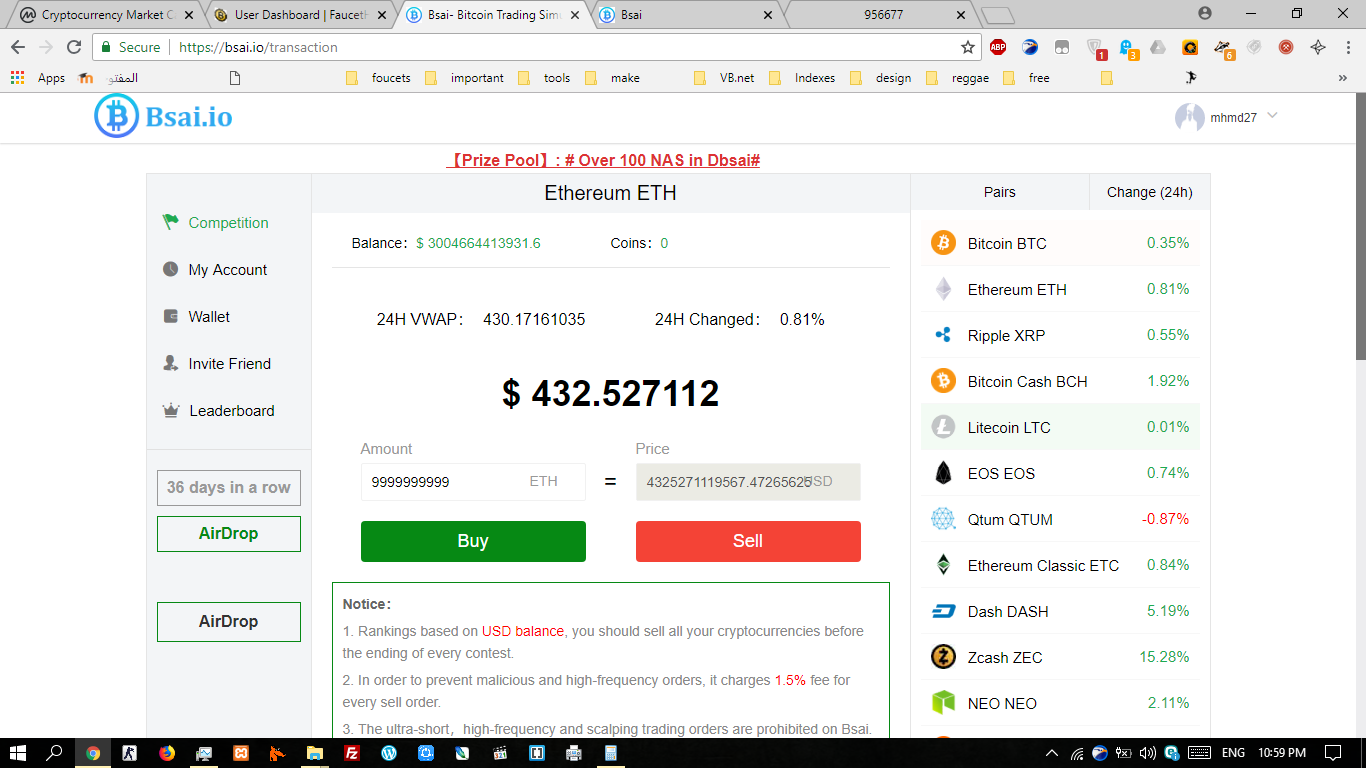Open the Windows notification center icon

[x=1333, y=753]
